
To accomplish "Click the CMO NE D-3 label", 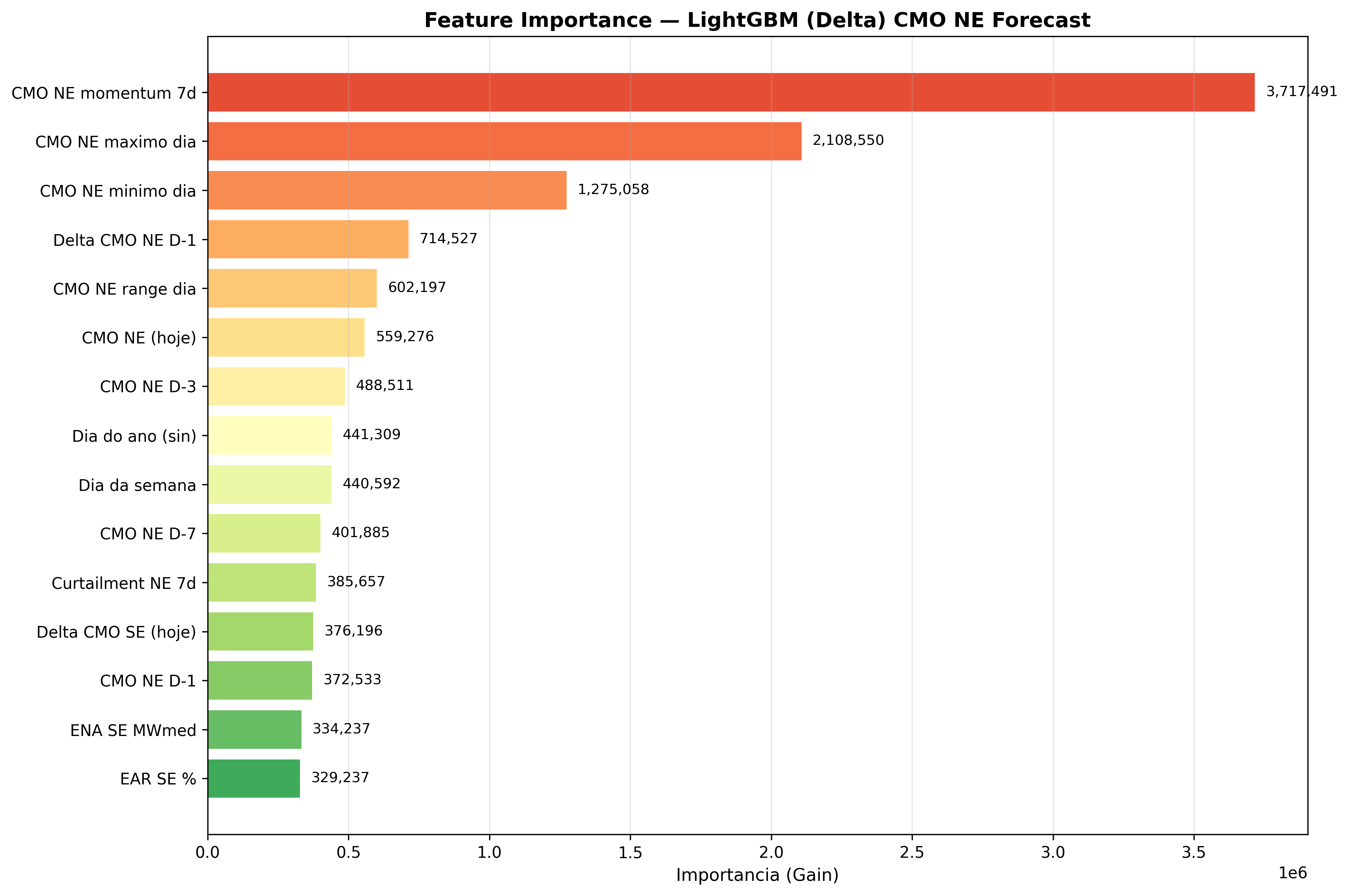I will click(x=148, y=387).
